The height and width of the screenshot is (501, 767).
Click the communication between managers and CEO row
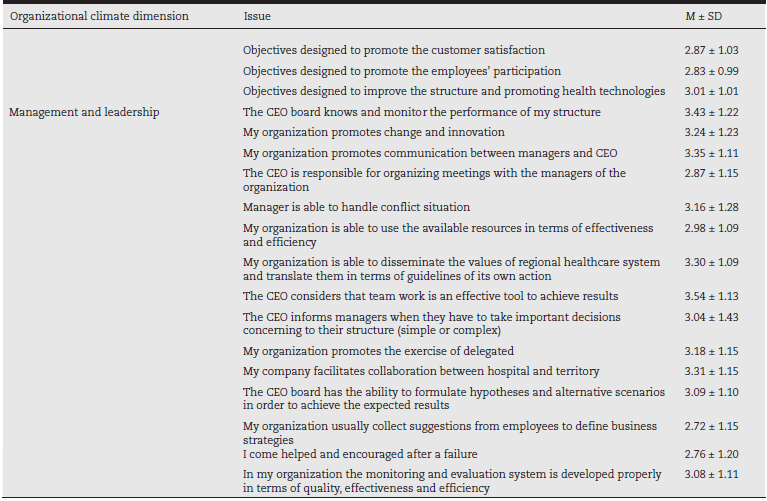430,153
